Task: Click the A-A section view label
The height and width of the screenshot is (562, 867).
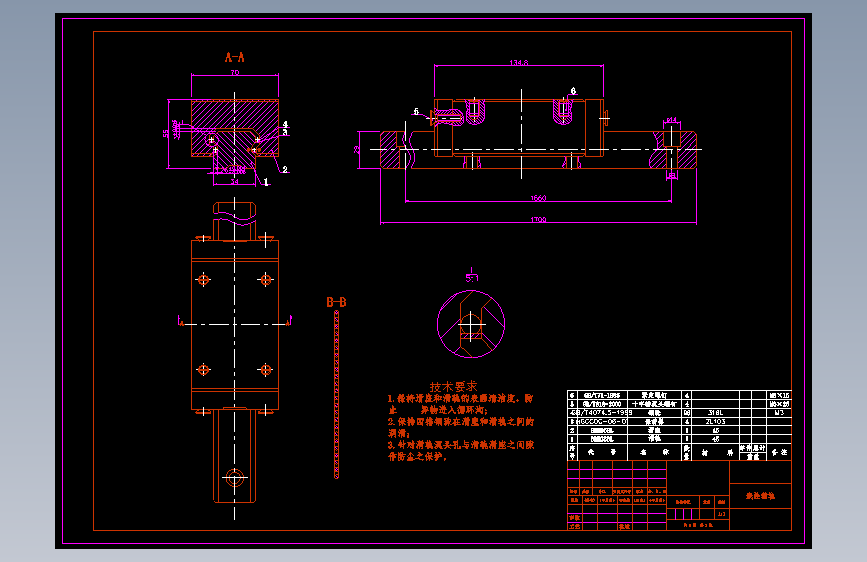Action: pyautogui.click(x=234, y=57)
